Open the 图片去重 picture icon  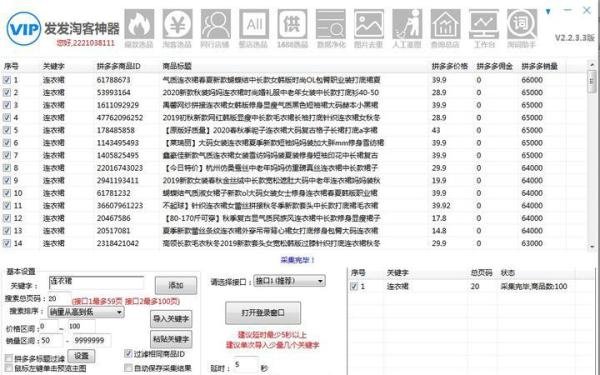pyautogui.click(x=368, y=24)
